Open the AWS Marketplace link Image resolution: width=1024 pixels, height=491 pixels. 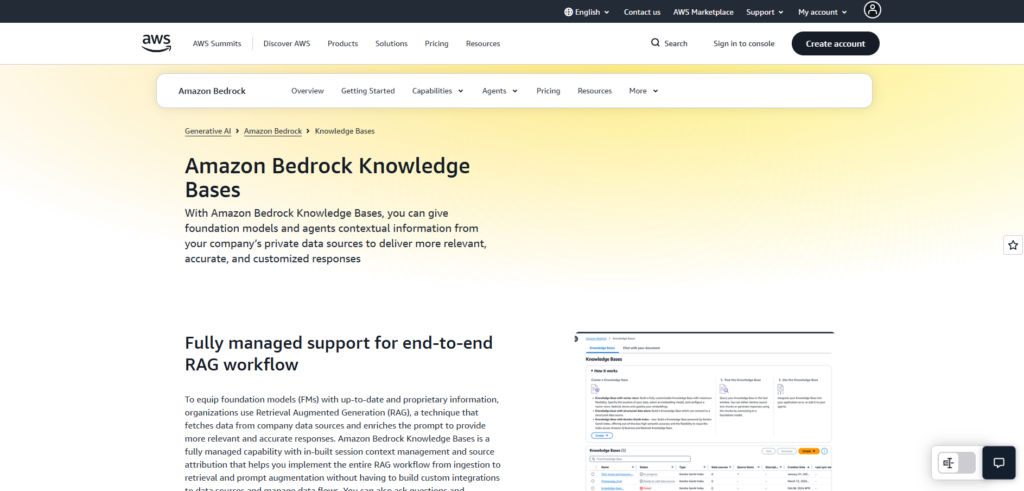(x=703, y=12)
